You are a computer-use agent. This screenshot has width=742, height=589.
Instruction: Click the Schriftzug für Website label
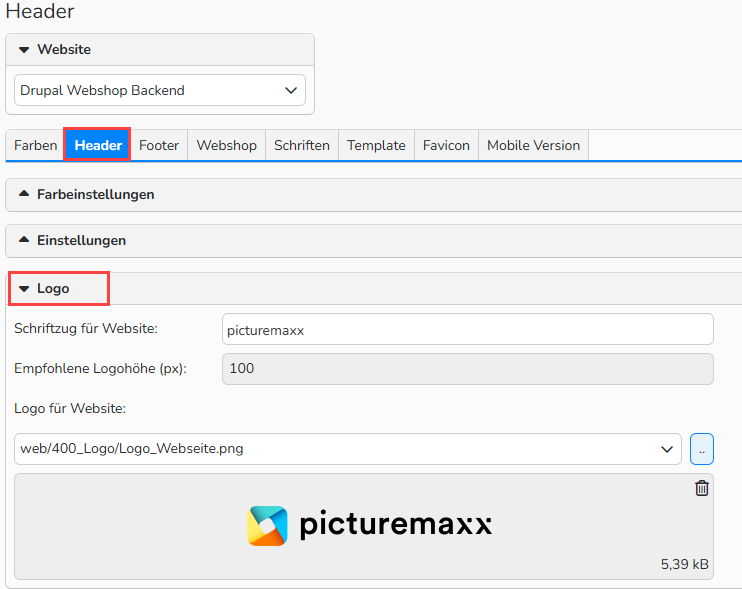click(86, 328)
